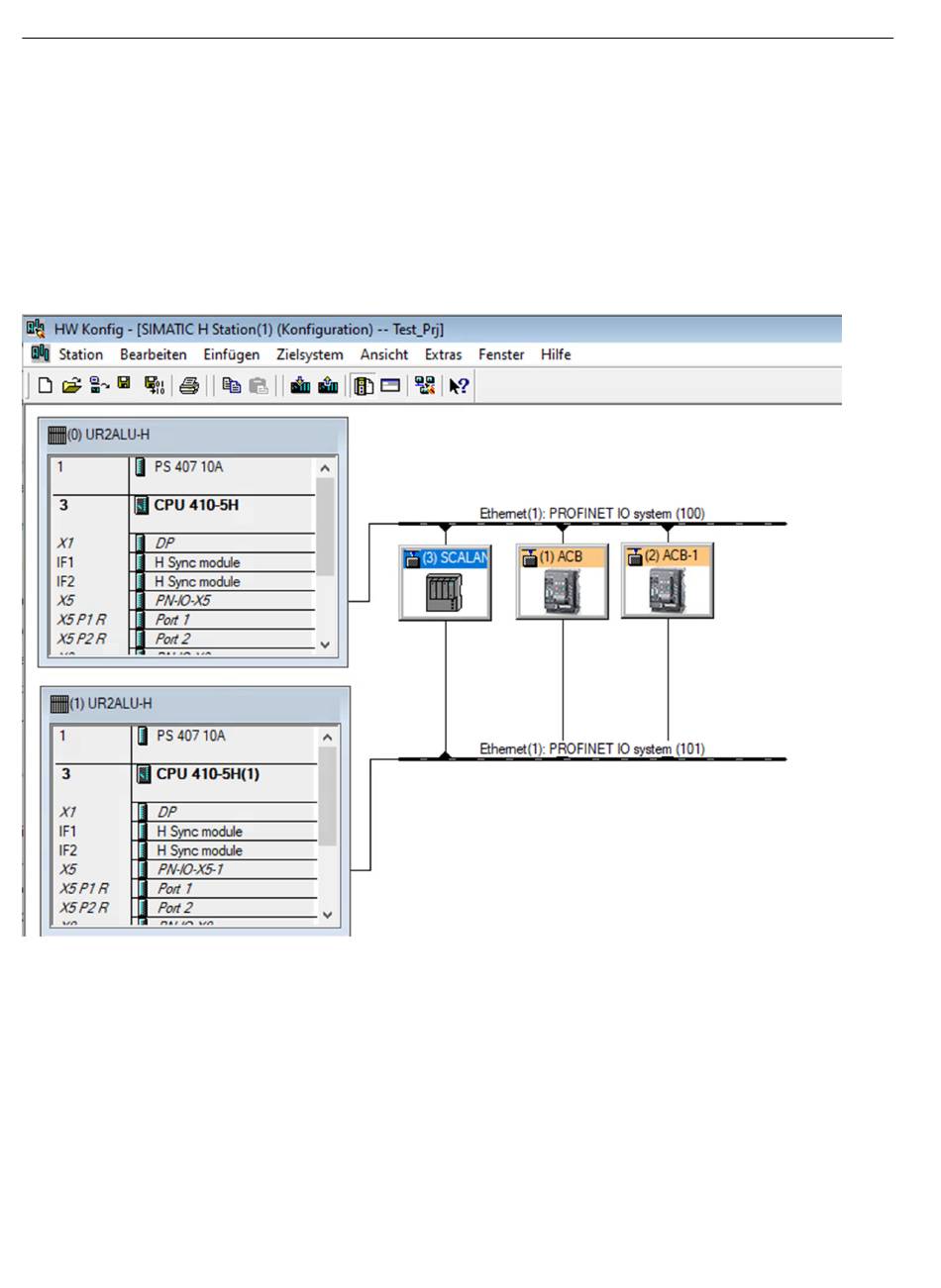
Task: Select the PROFINET IO system (100) label
Action: 592,513
